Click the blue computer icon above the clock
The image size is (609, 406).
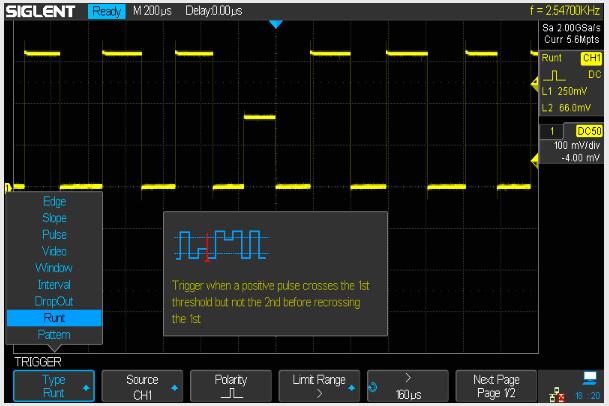[589, 377]
